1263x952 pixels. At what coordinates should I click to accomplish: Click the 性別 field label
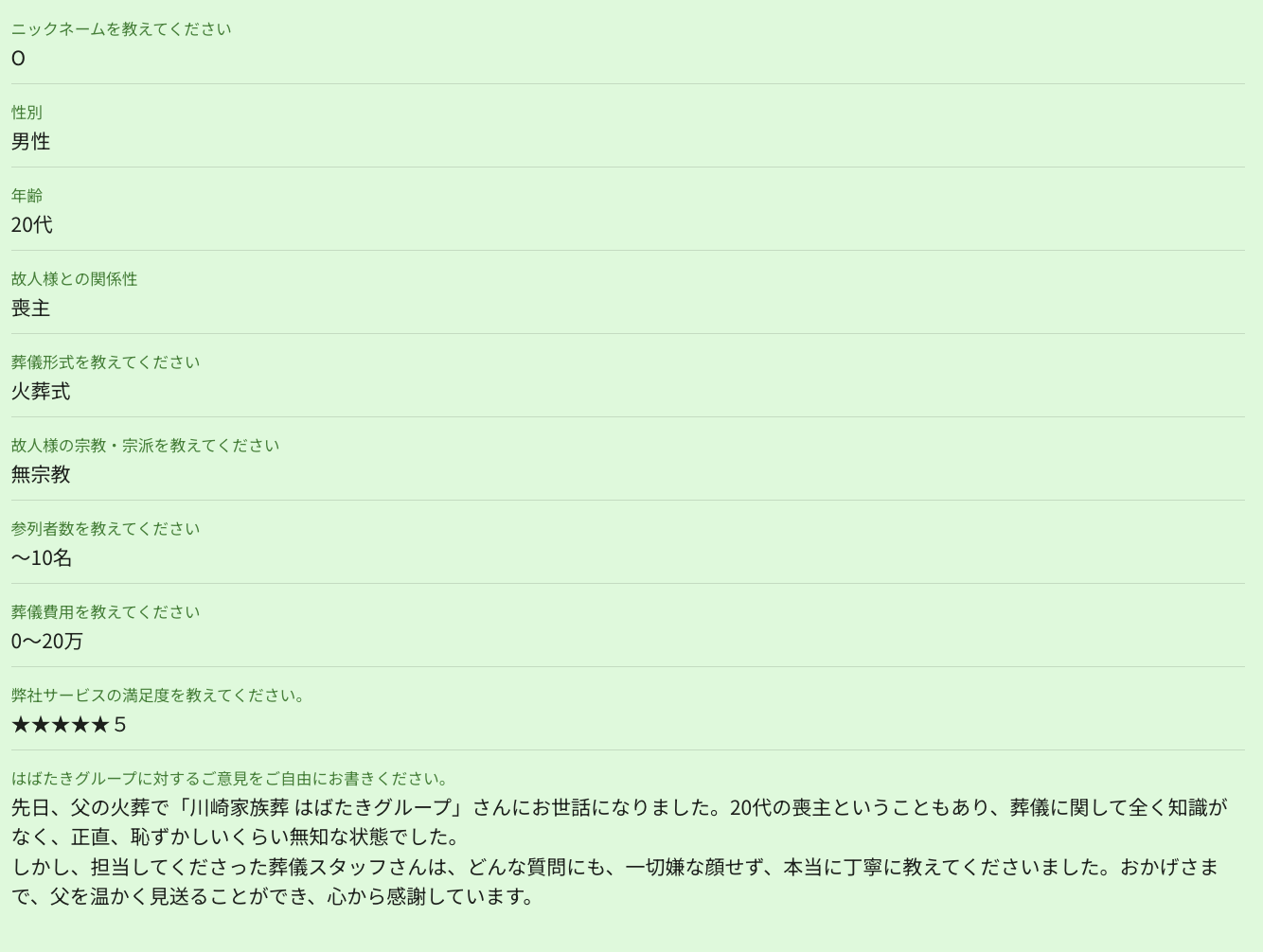(27, 113)
